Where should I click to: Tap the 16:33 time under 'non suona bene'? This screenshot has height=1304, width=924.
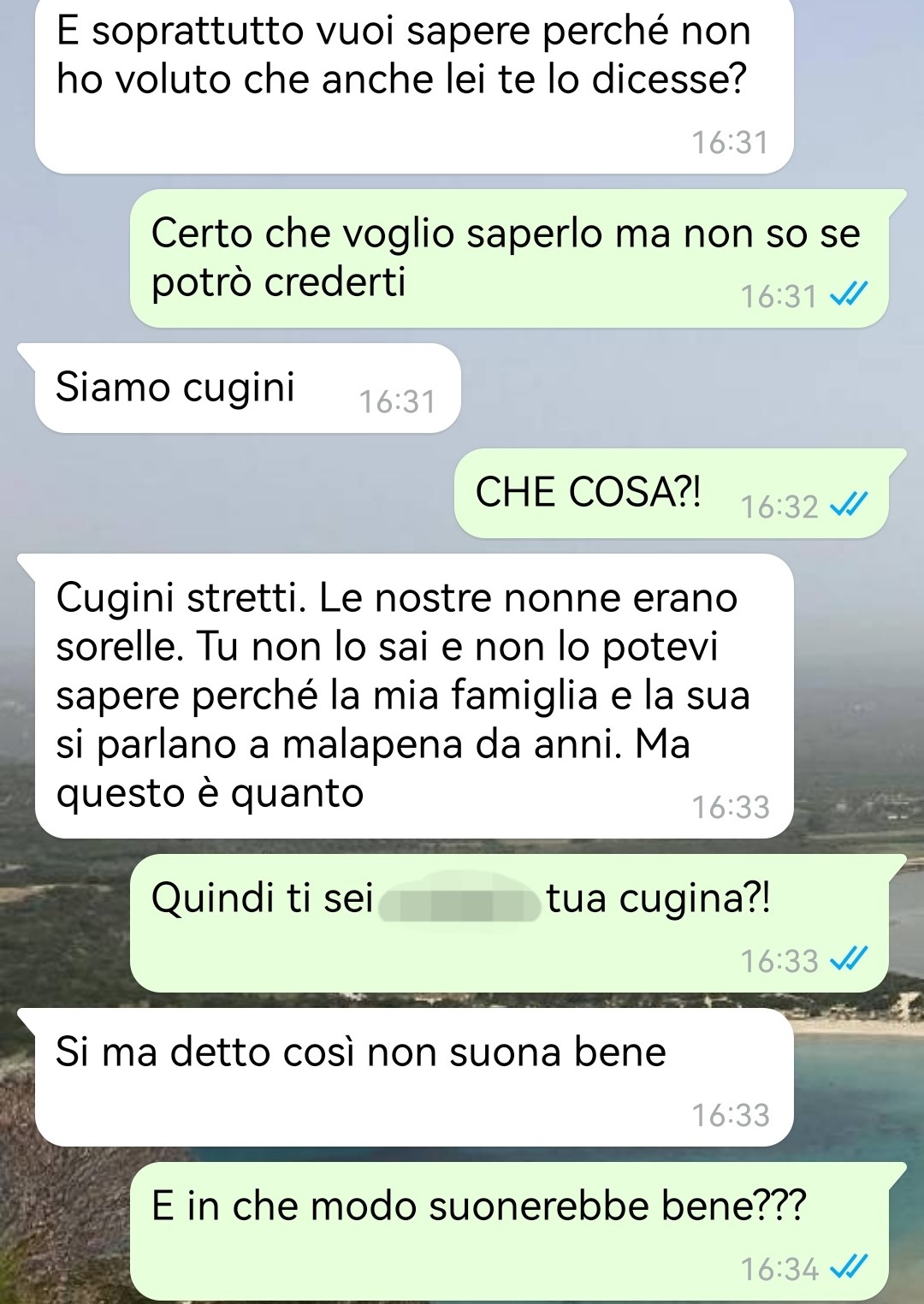coord(731,1115)
